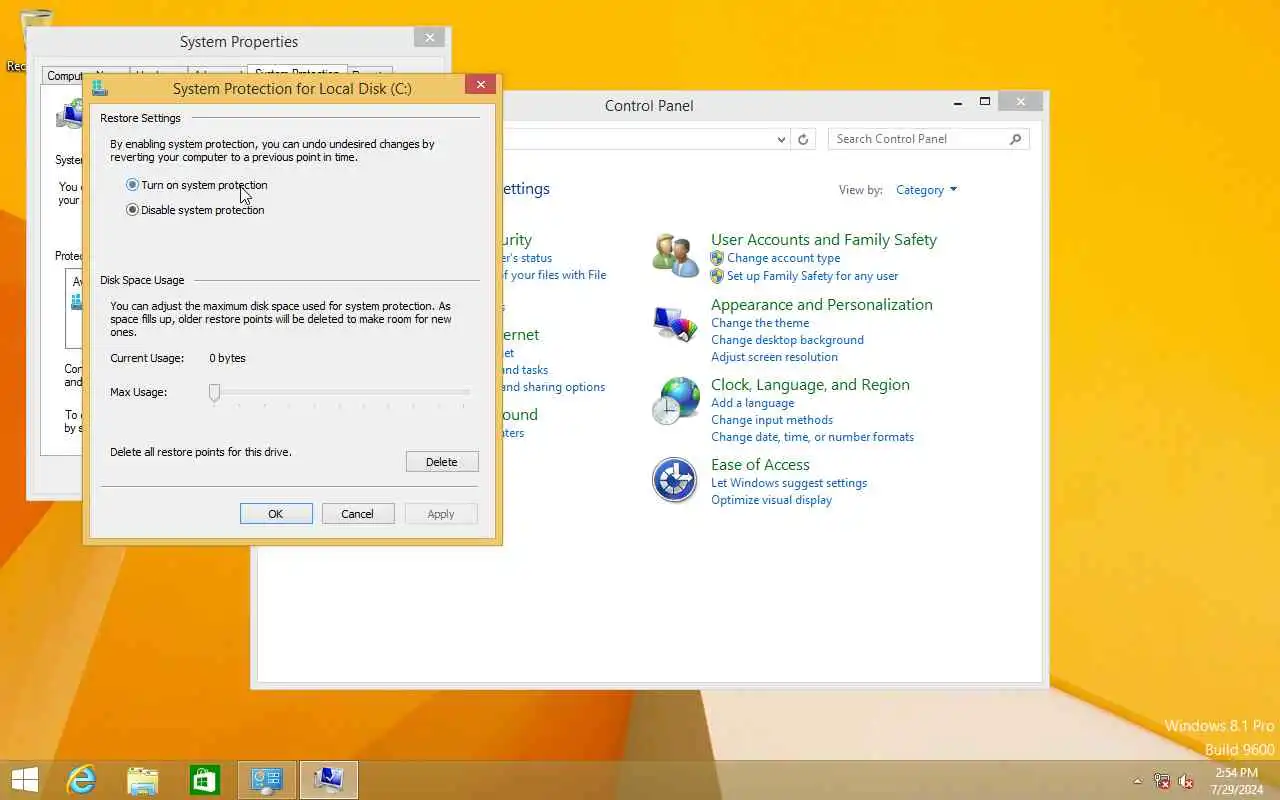Image resolution: width=1280 pixels, height=800 pixels.
Task: Click Let Windows suggest settings link
Action: [x=789, y=483]
